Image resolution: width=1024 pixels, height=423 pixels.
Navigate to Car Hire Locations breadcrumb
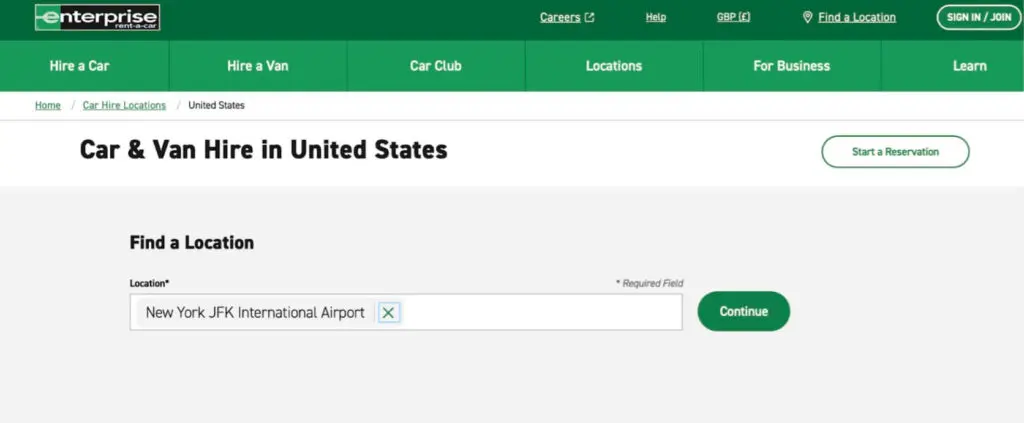(124, 105)
